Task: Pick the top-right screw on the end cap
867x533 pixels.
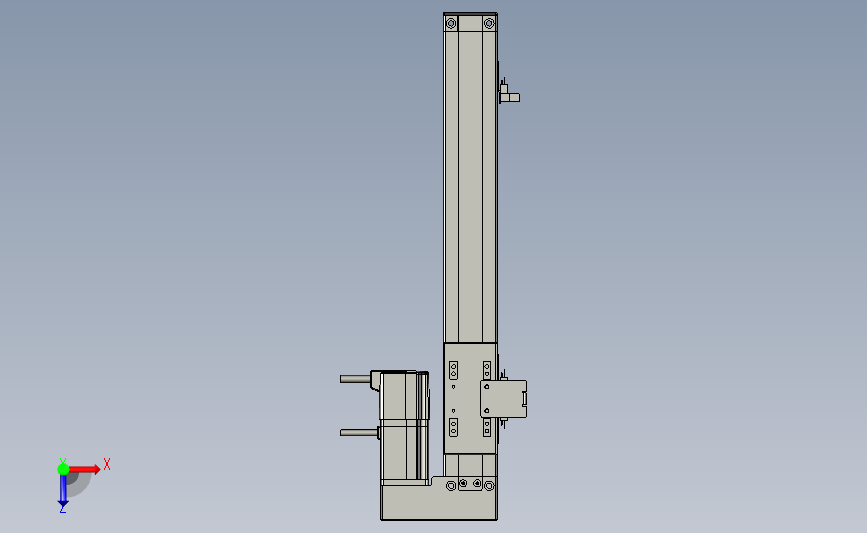Action: (489, 23)
